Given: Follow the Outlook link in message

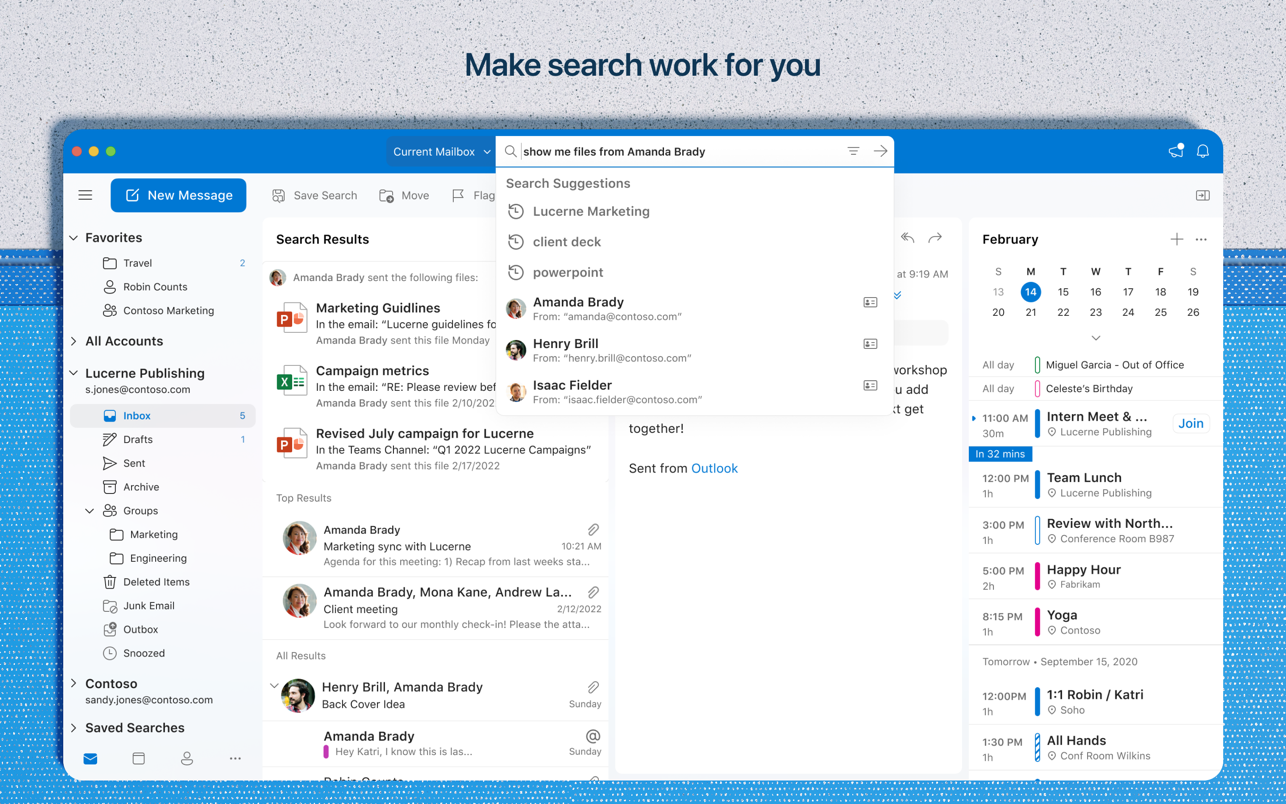Looking at the screenshot, I should click(714, 468).
